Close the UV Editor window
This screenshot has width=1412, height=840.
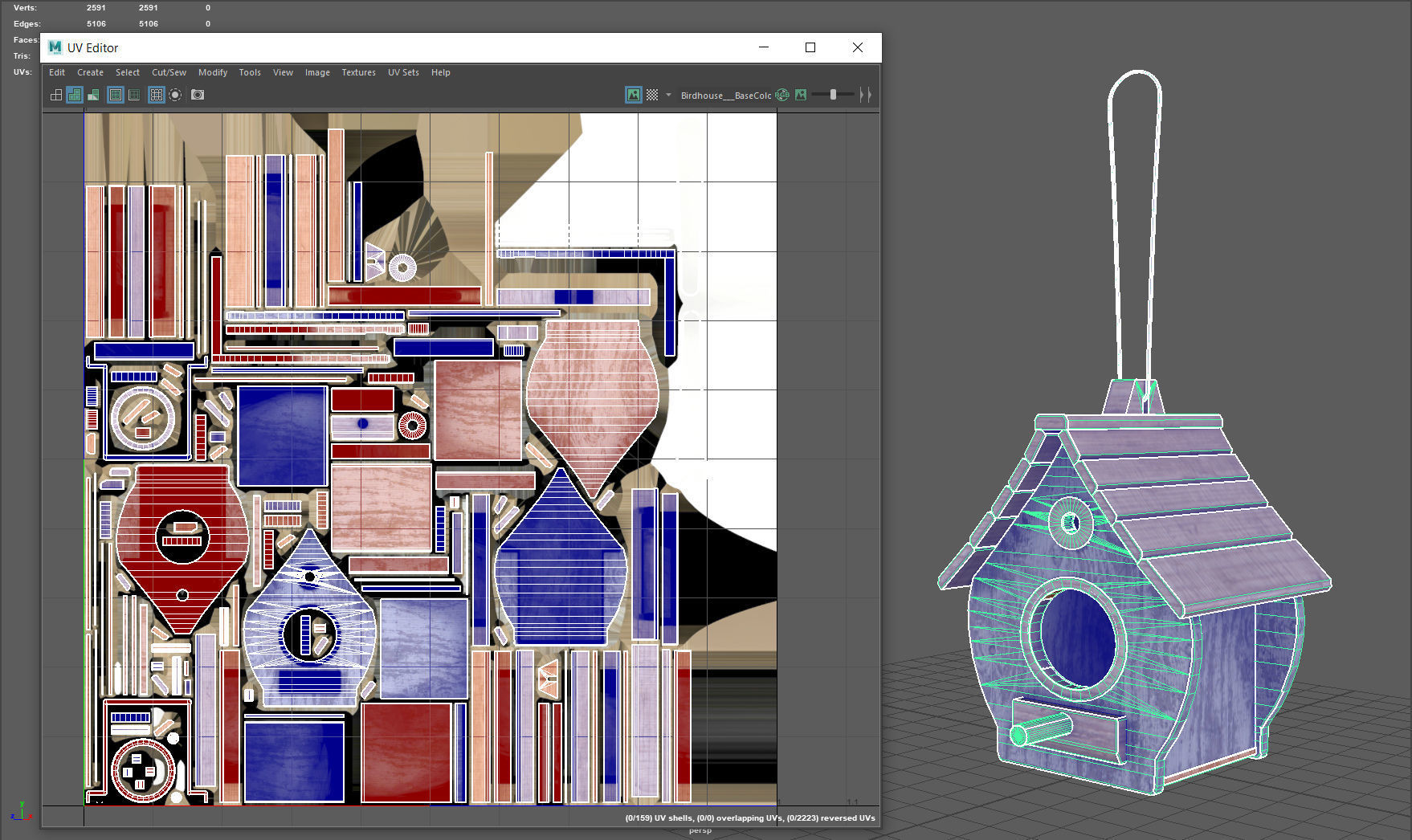[858, 47]
